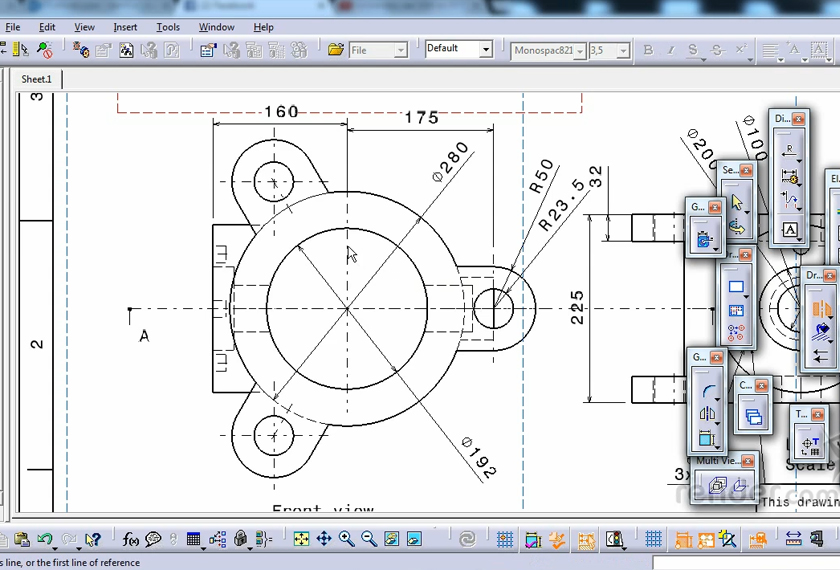Viewport: 840px width, 570px height.
Task: Click the Zoom In magnifier icon
Action: [346, 539]
